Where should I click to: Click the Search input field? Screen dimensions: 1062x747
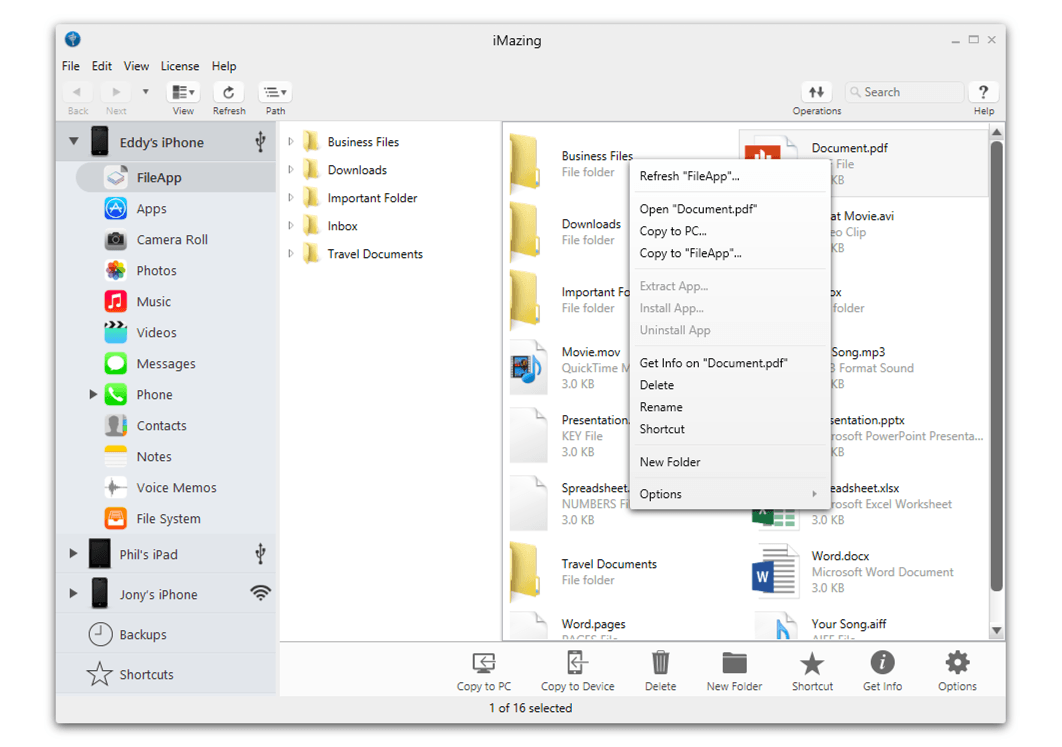coord(905,92)
